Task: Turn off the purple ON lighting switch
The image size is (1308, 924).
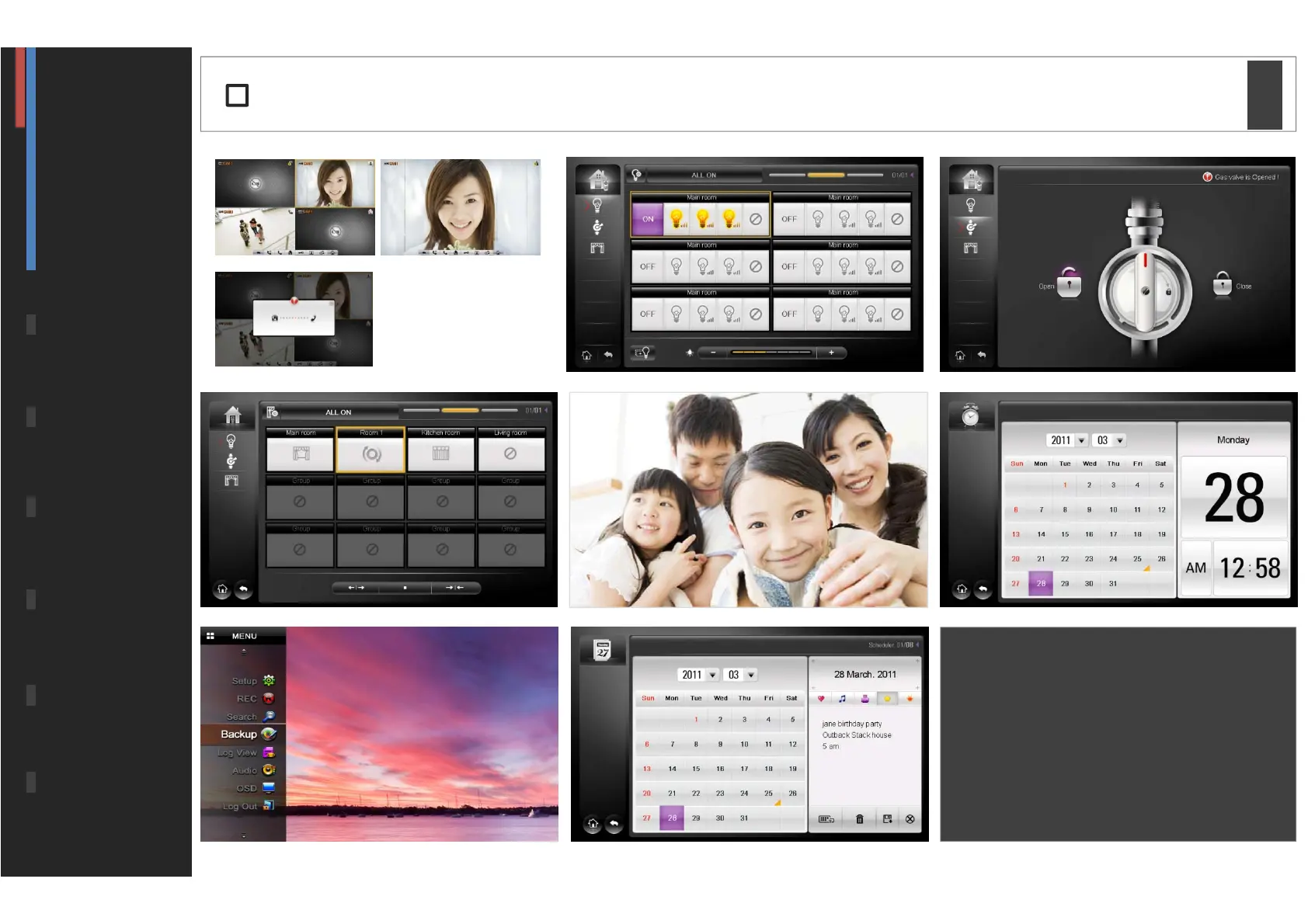Action: (648, 219)
